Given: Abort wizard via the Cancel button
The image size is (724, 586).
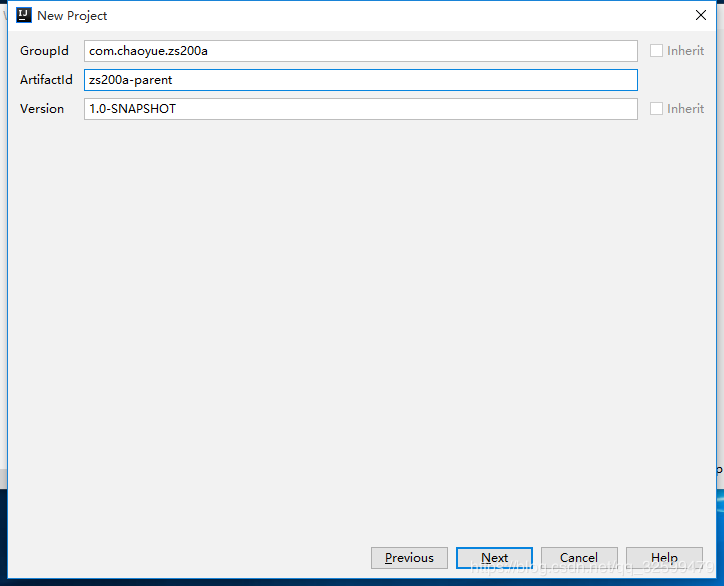Looking at the screenshot, I should (579, 558).
